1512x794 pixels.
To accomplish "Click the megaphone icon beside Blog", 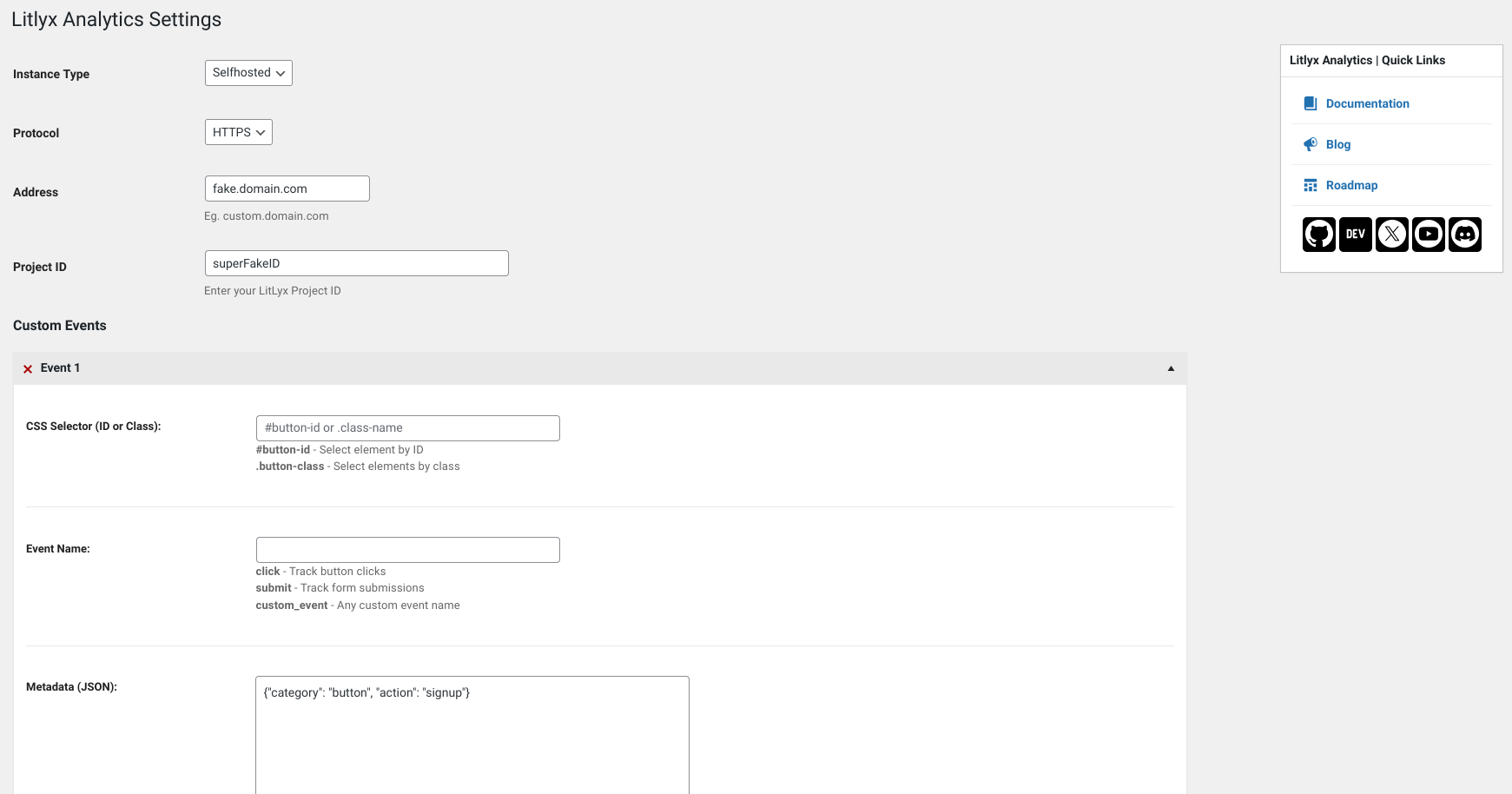I will coord(1311,144).
